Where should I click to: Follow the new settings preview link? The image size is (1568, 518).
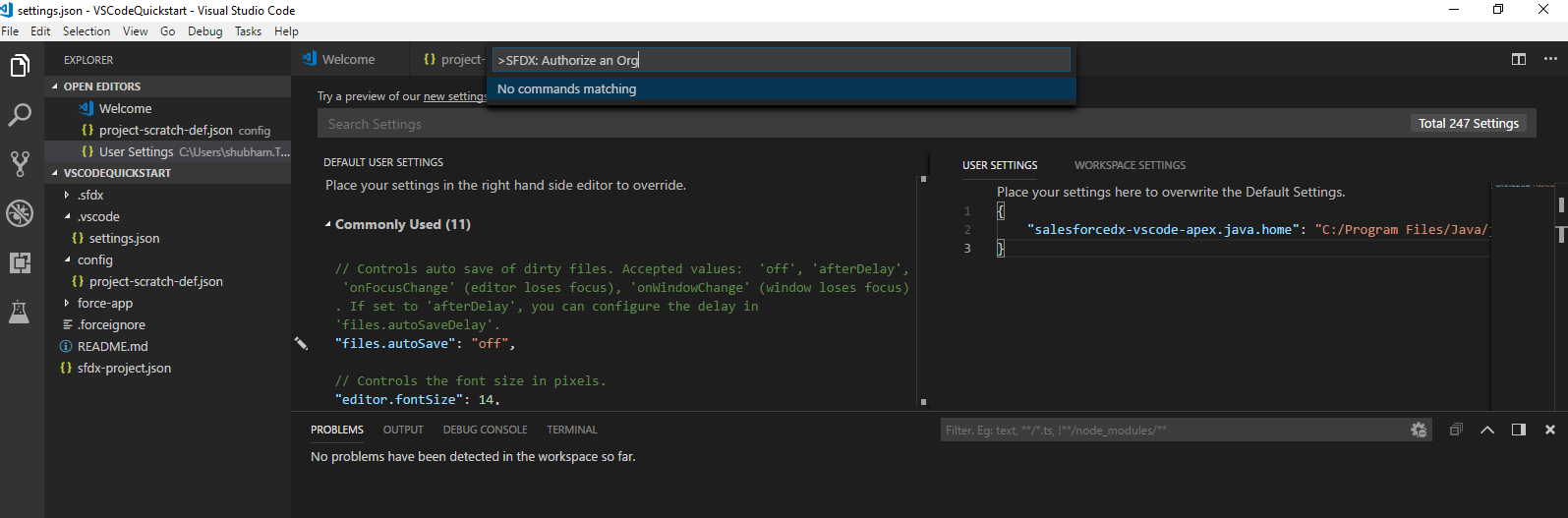point(454,96)
